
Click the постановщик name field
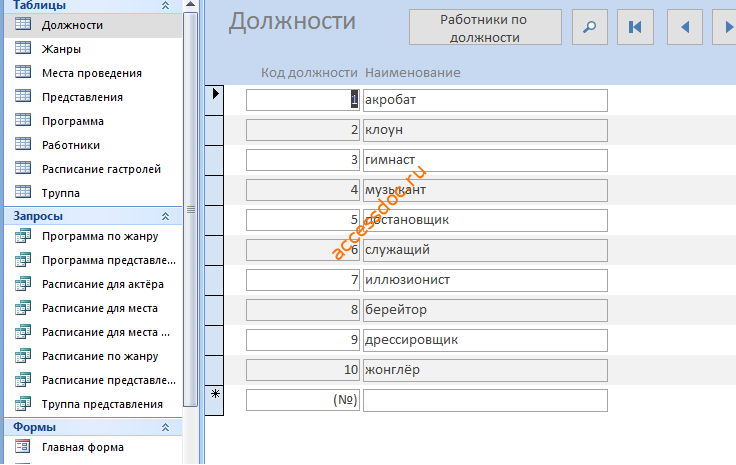pos(485,221)
